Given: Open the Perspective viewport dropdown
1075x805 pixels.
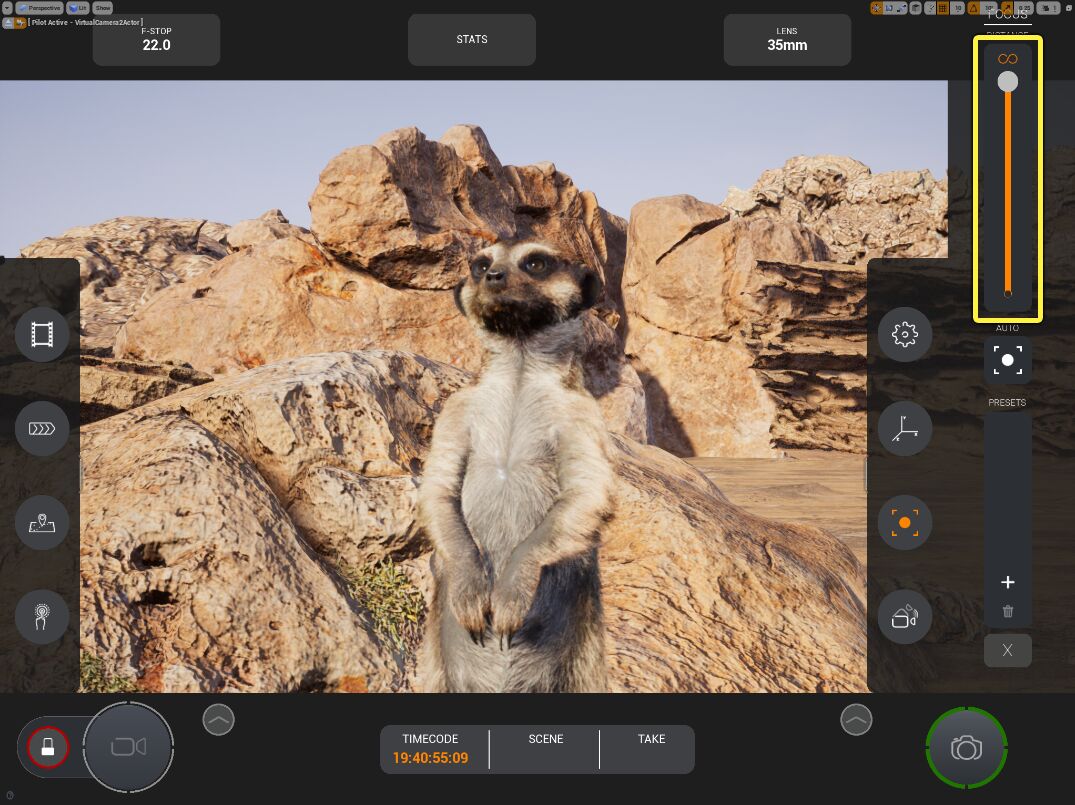Looking at the screenshot, I should [39, 8].
